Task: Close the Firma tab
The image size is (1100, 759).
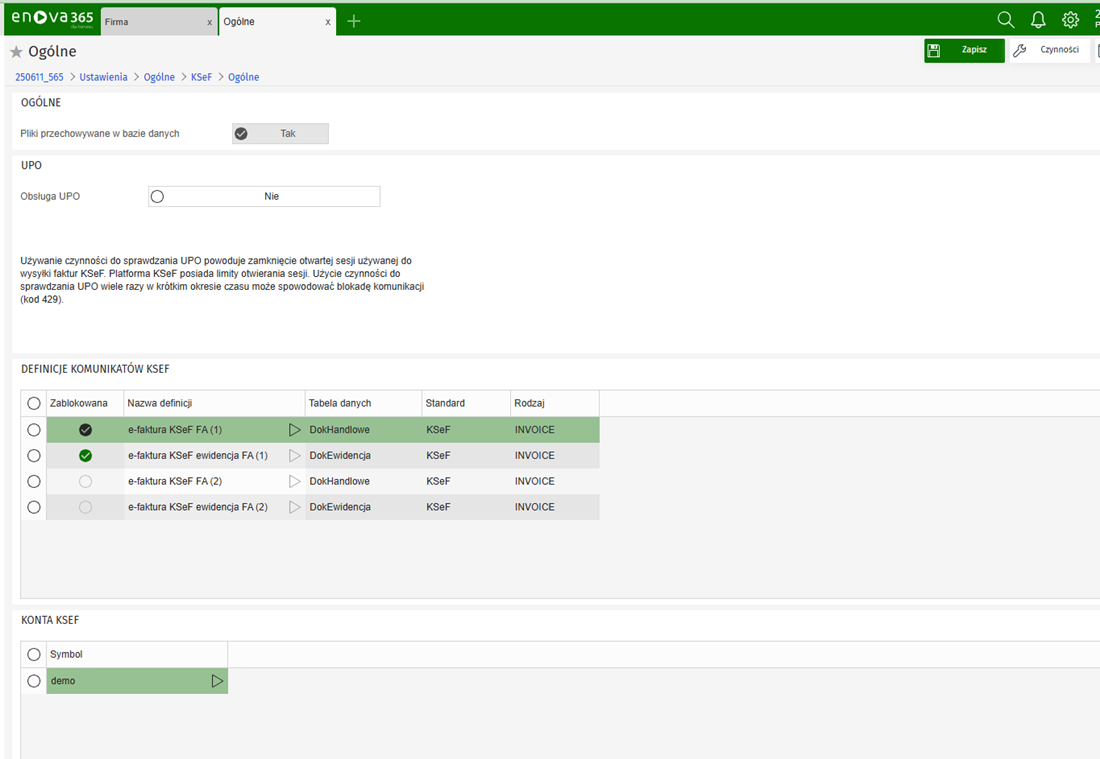Action: (209, 22)
